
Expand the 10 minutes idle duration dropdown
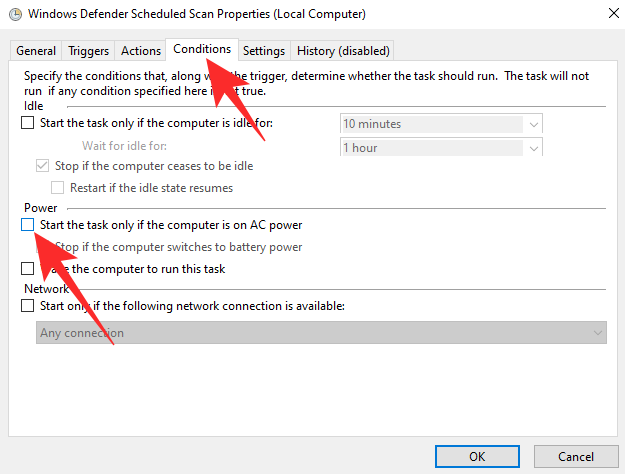point(534,125)
